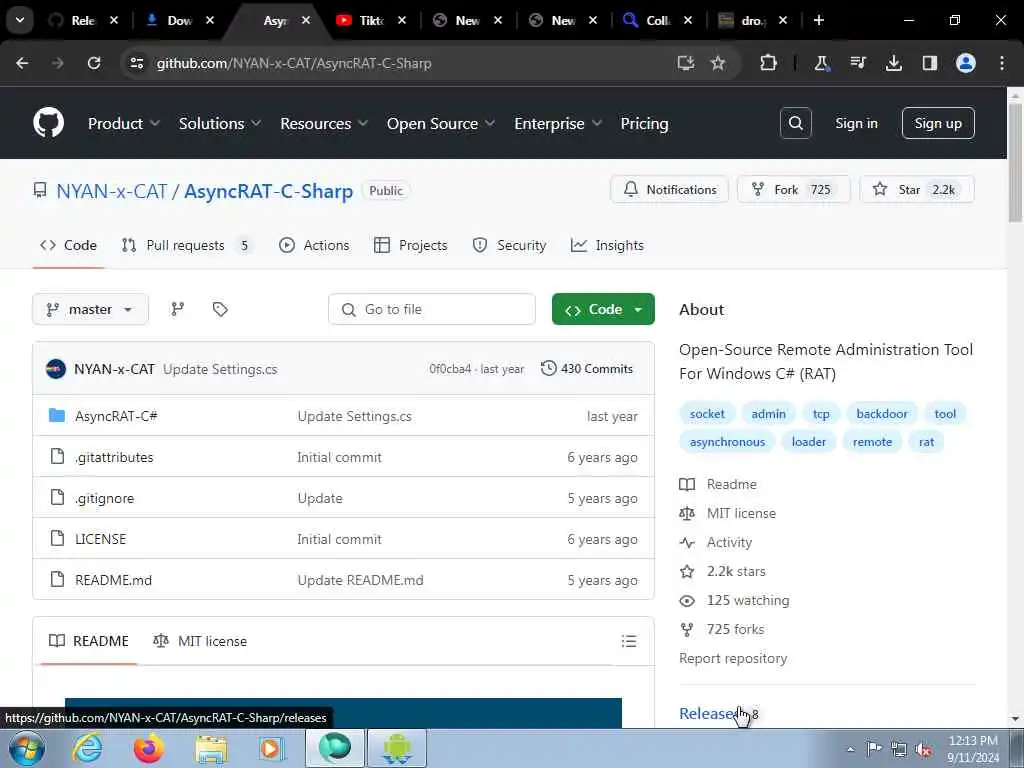The height and width of the screenshot is (768, 1024).
Task: View branches using the branch icon
Action: tap(178, 309)
